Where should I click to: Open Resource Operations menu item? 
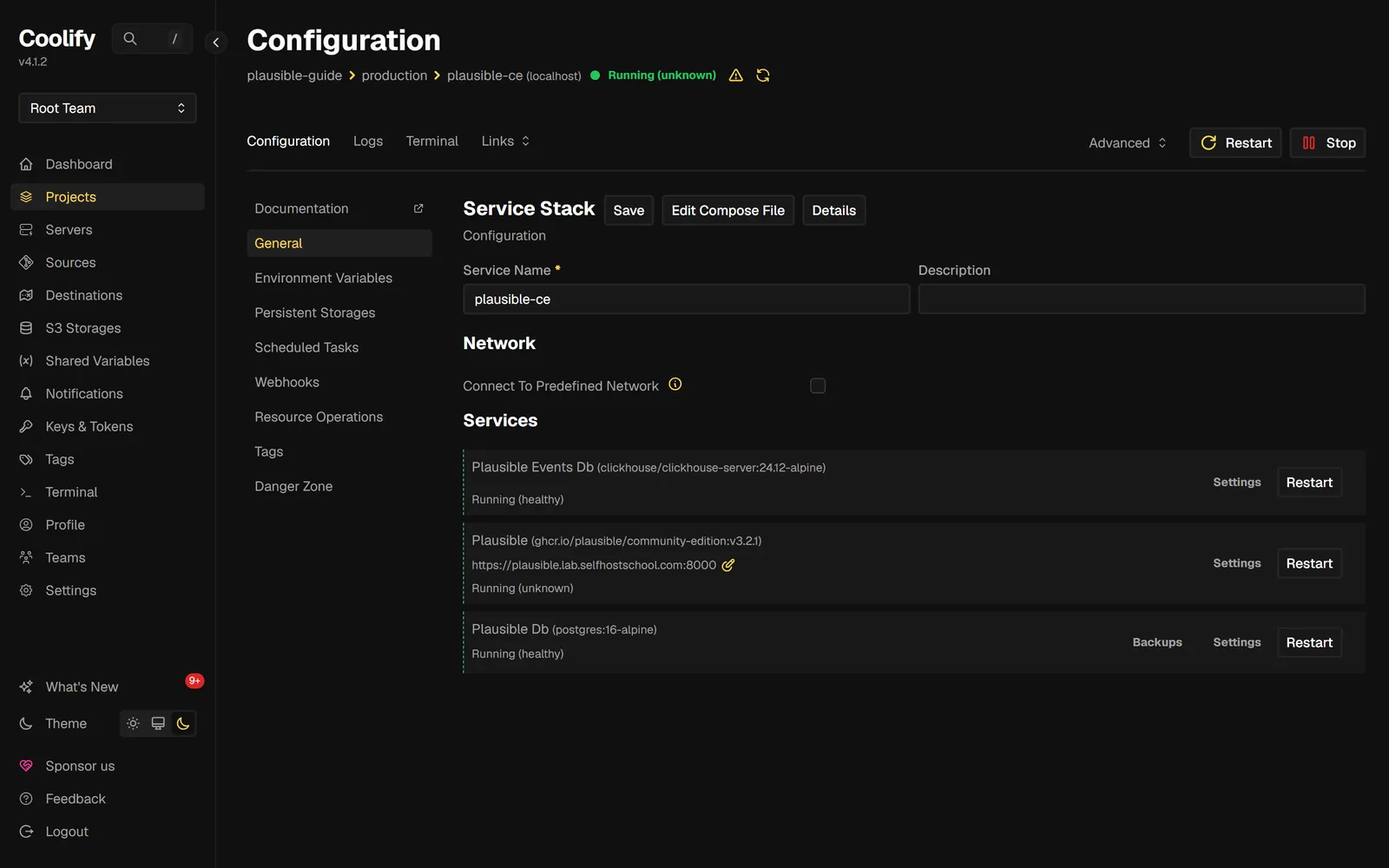[339, 417]
